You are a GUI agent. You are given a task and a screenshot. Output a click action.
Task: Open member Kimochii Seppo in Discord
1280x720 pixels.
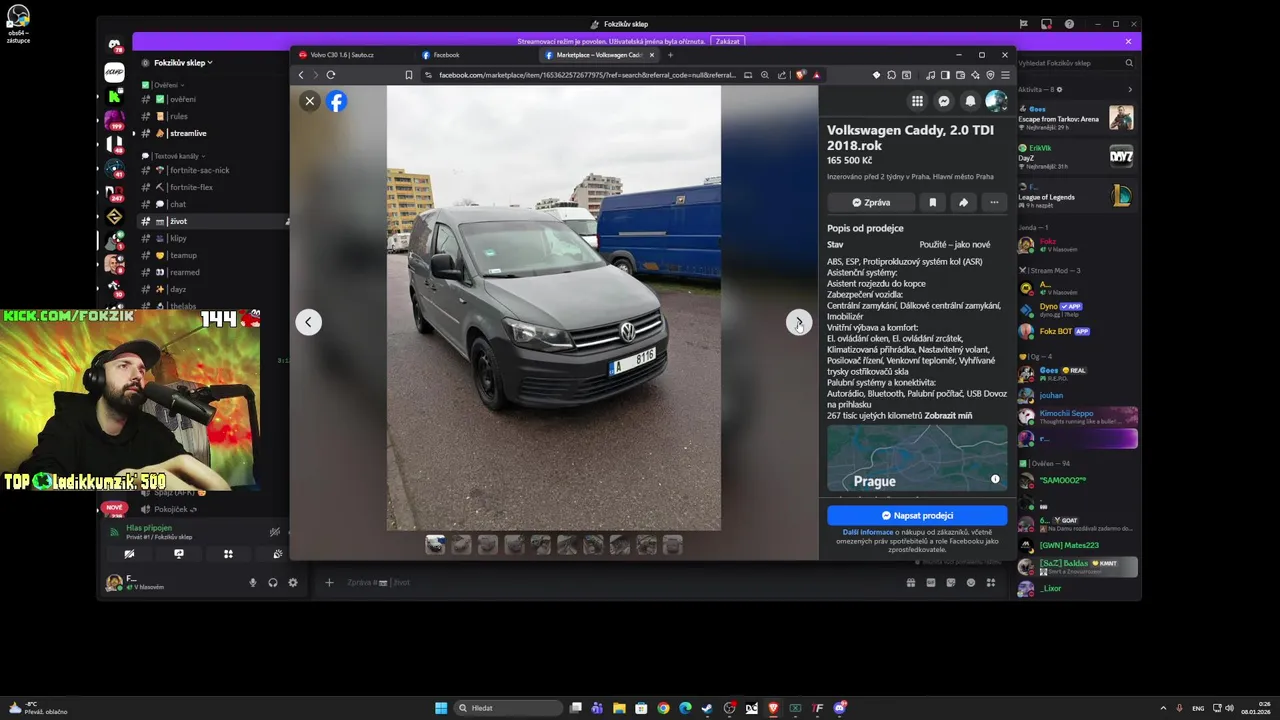pyautogui.click(x=1078, y=416)
